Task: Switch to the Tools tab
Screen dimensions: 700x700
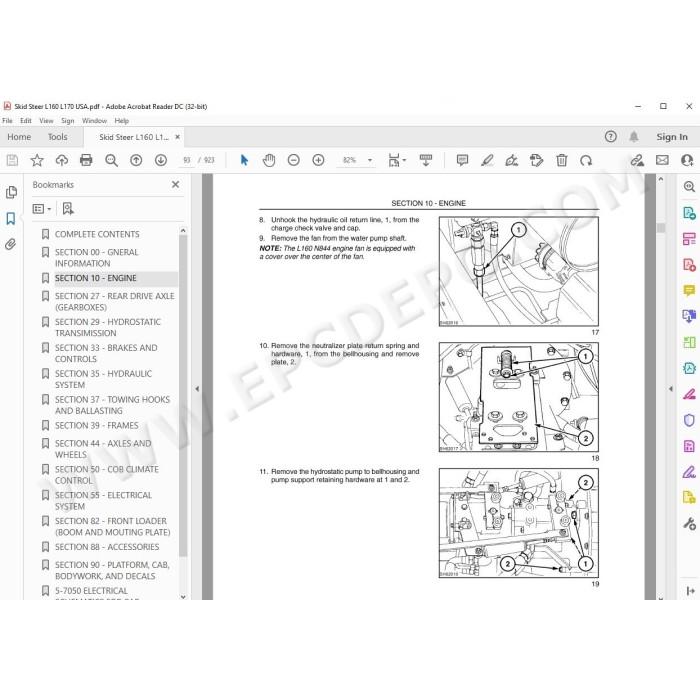Action: coord(58,137)
